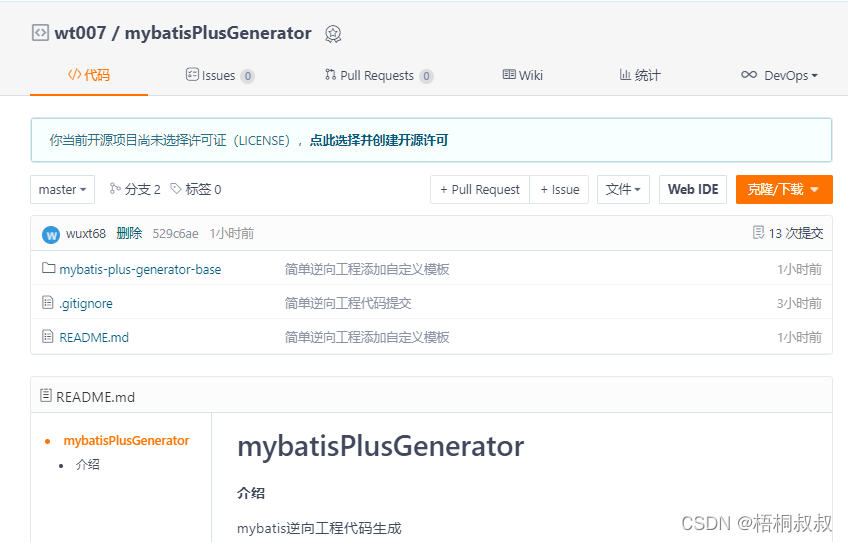This screenshot has width=848, height=542.
Task: Open the latest commit message 删除
Action: 129,233
